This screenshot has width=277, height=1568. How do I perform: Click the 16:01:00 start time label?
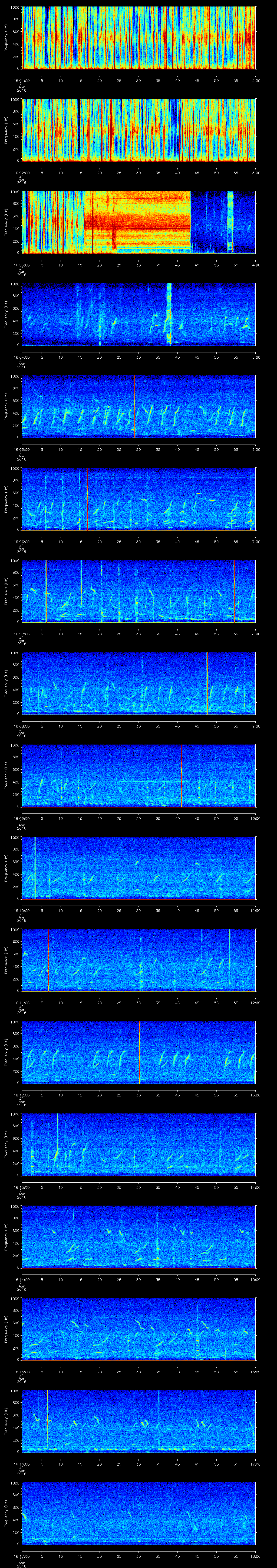coord(21,80)
